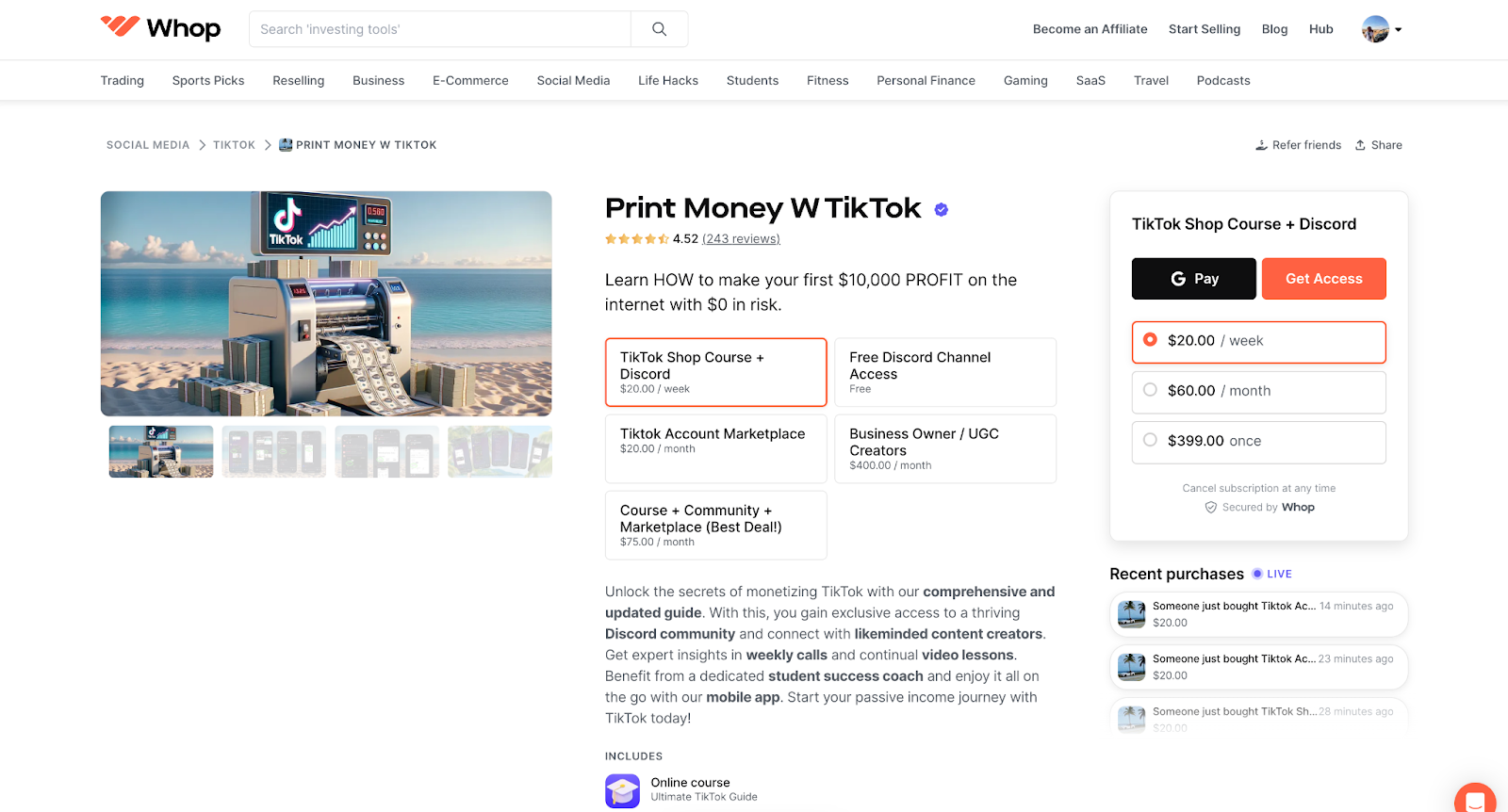Open the Trading category

pos(123,81)
